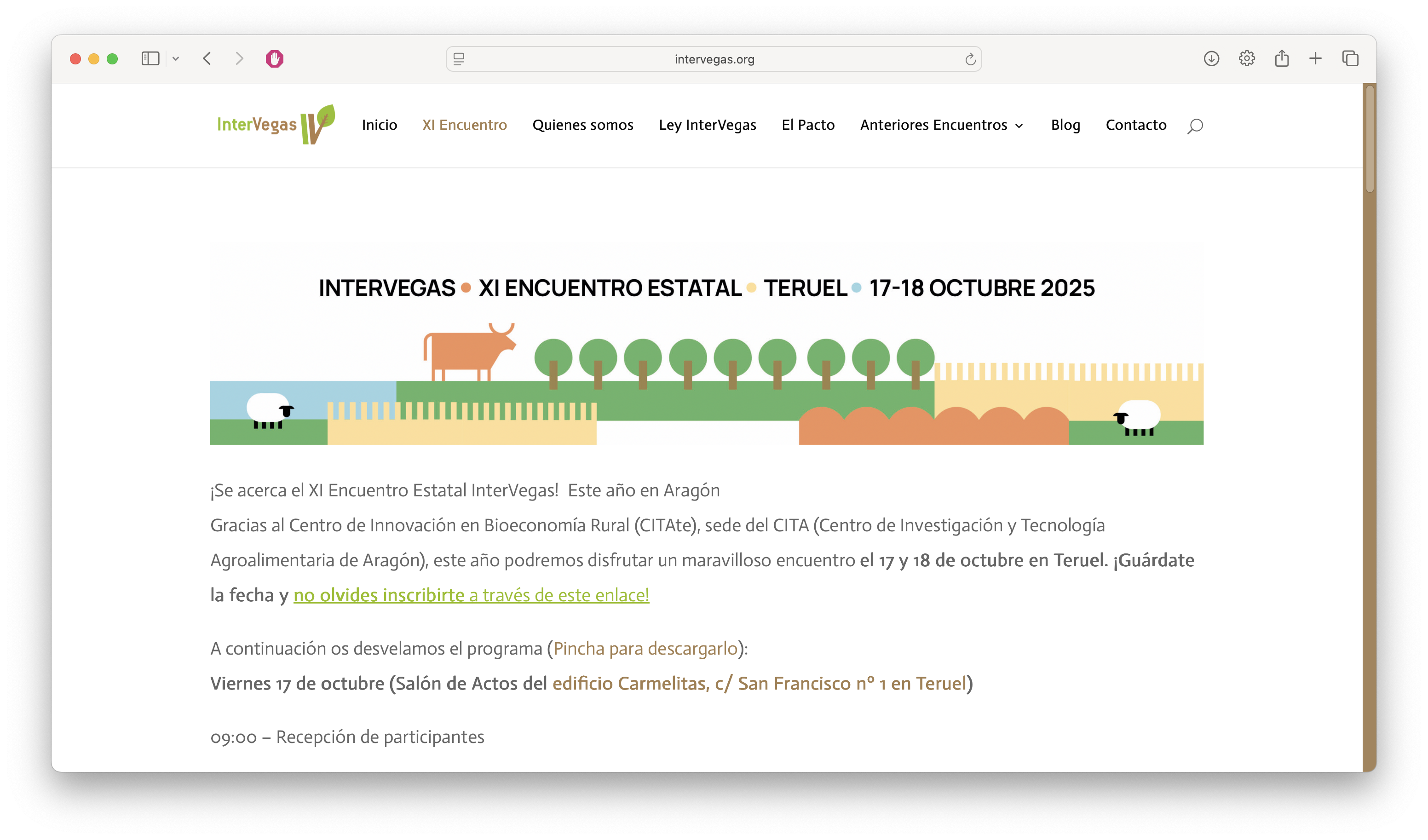Screen dimensions: 1428x840
Task: Go back with the back arrow
Action: tap(207, 59)
